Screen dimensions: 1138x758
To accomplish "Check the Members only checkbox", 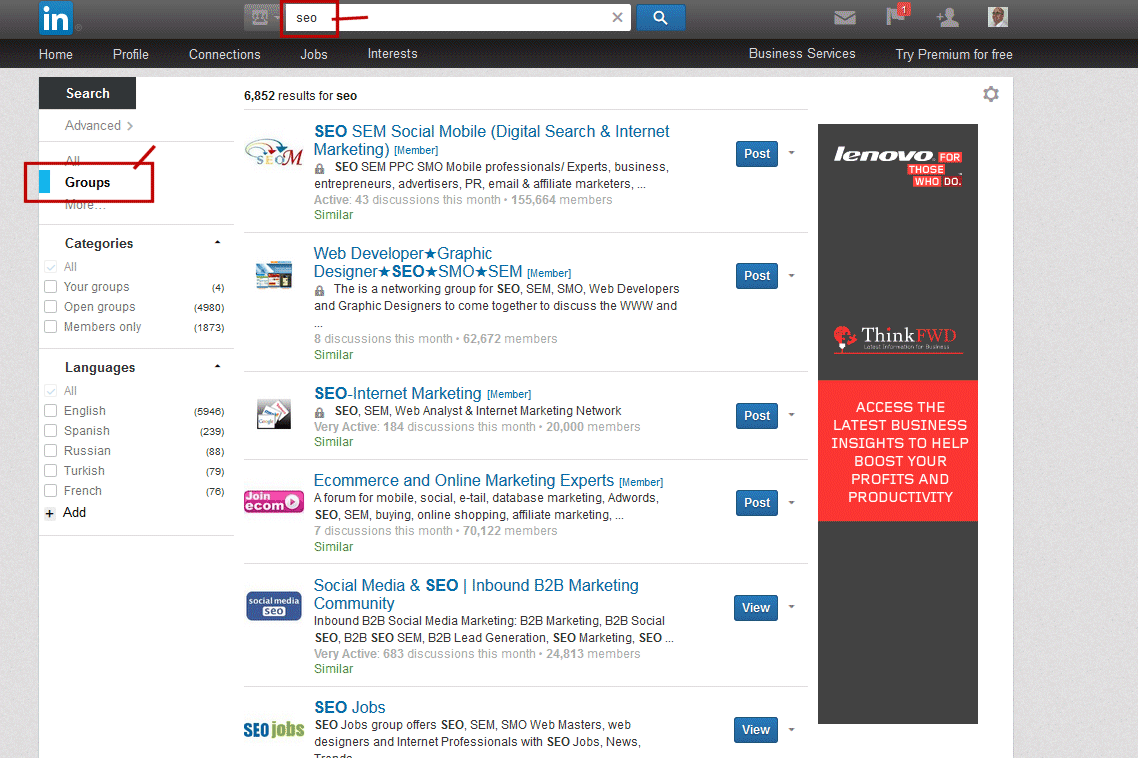I will point(51,327).
